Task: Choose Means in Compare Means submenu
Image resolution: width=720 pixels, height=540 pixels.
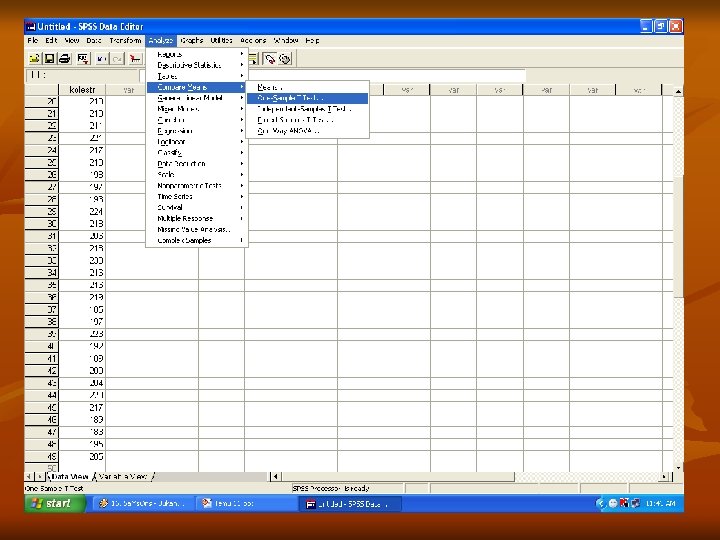Action: pyautogui.click(x=307, y=87)
